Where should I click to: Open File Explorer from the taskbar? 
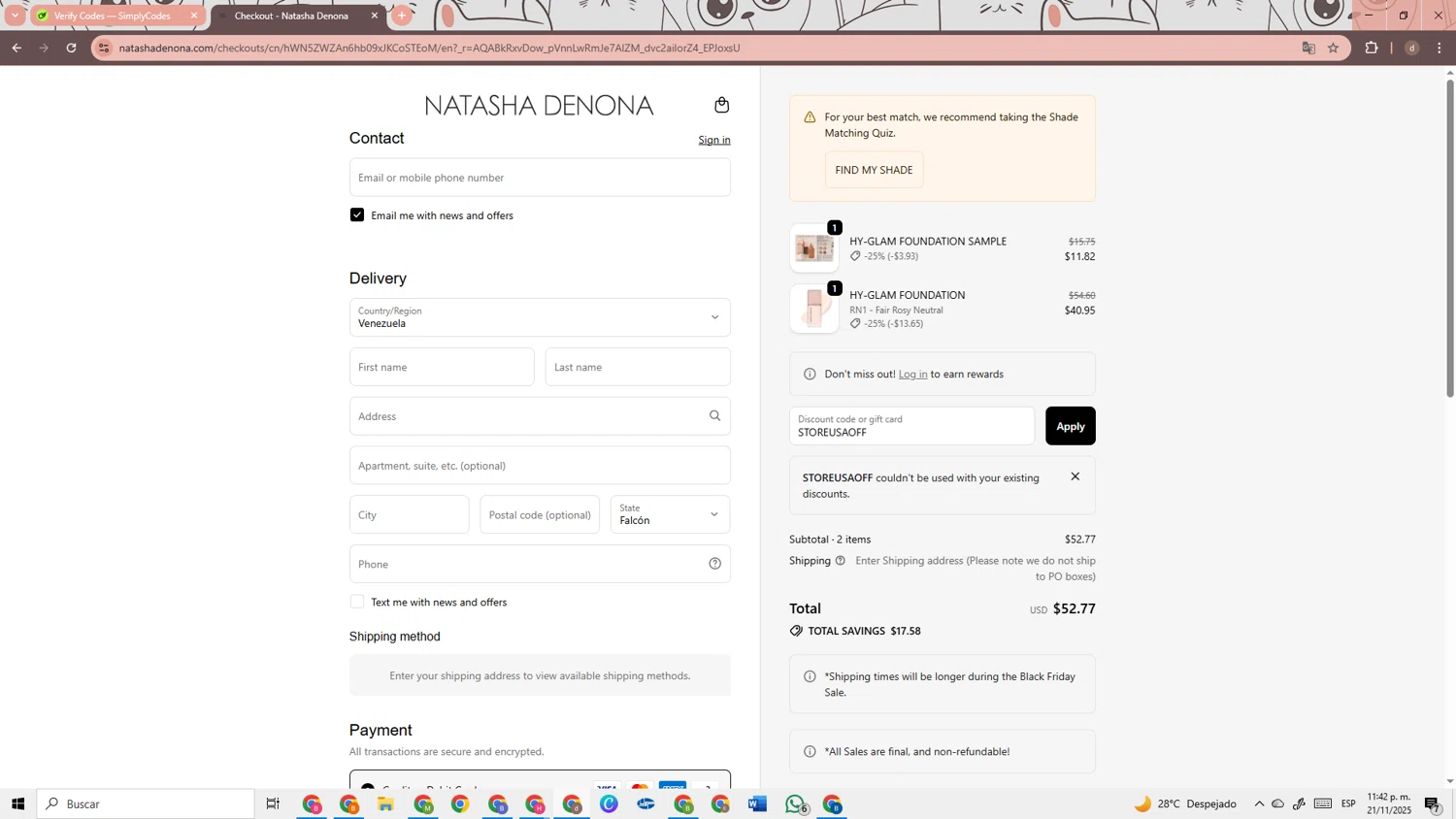point(385,804)
